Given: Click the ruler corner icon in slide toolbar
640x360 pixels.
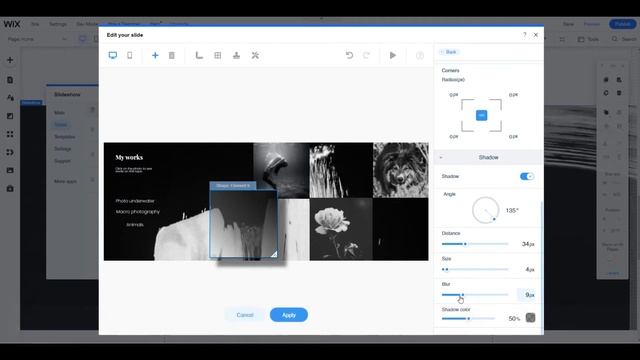Looking at the screenshot, I should 199,55.
